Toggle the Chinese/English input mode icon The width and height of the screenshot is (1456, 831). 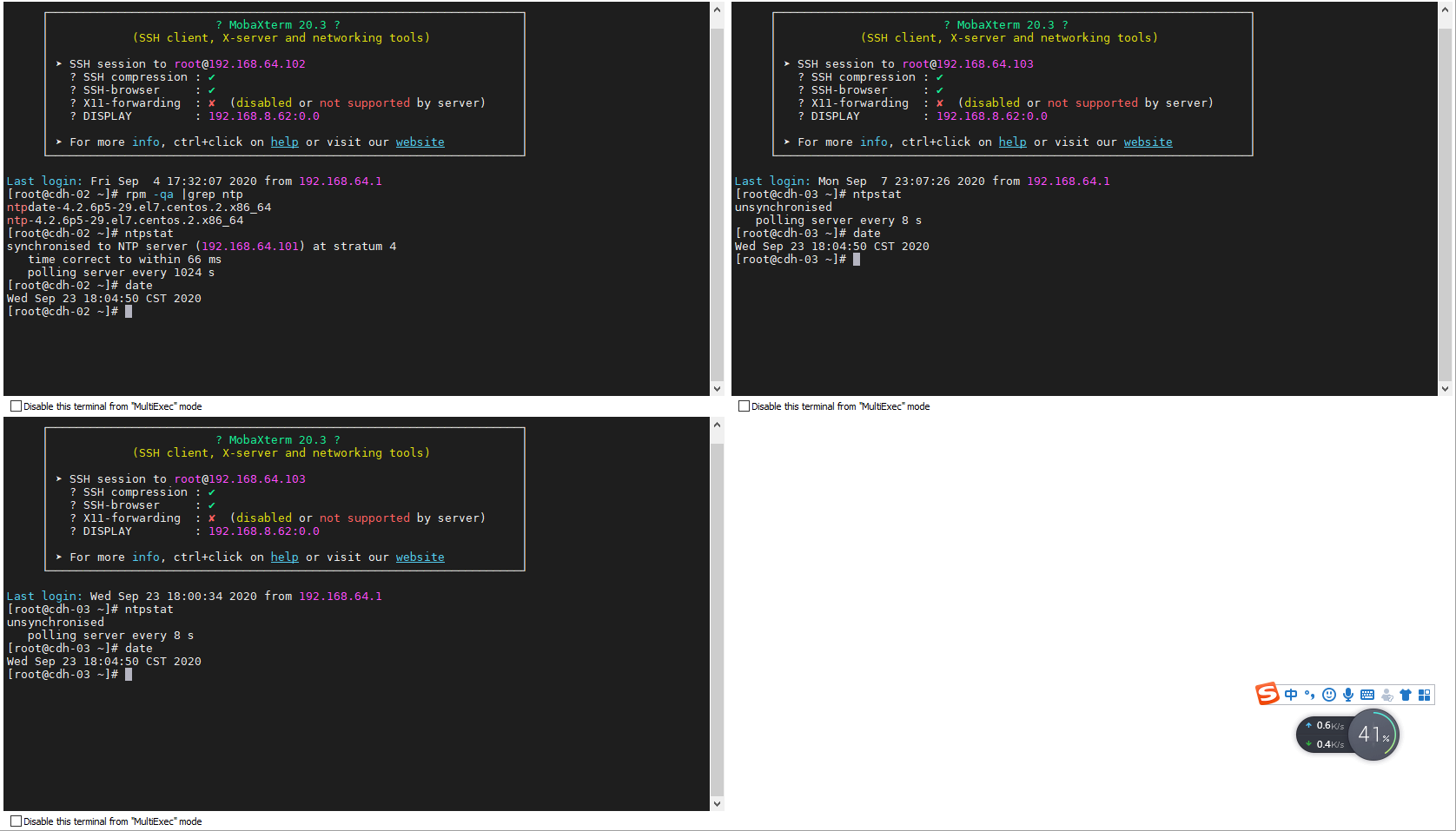[1291, 695]
